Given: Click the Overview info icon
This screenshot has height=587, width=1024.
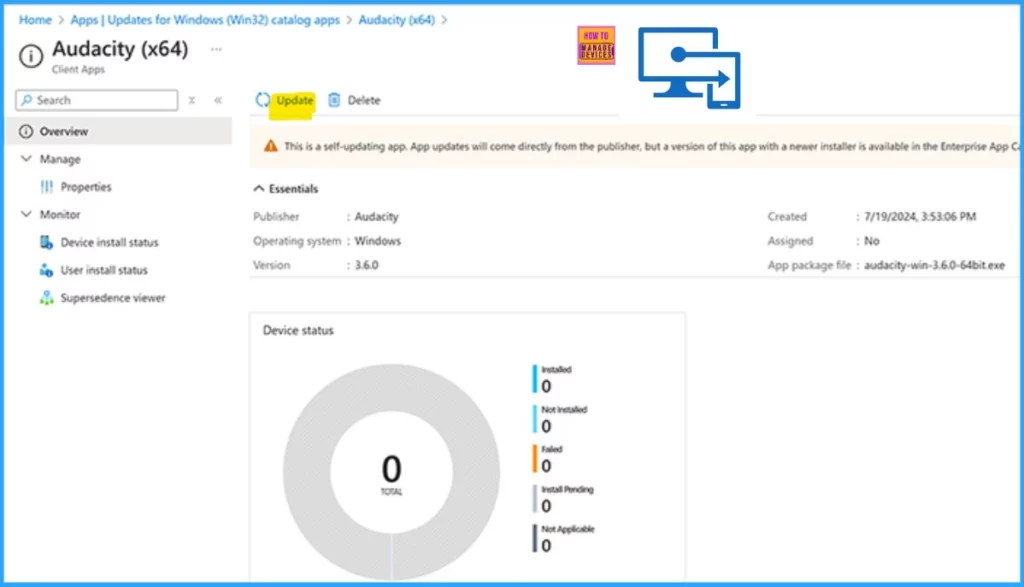Looking at the screenshot, I should (25, 131).
